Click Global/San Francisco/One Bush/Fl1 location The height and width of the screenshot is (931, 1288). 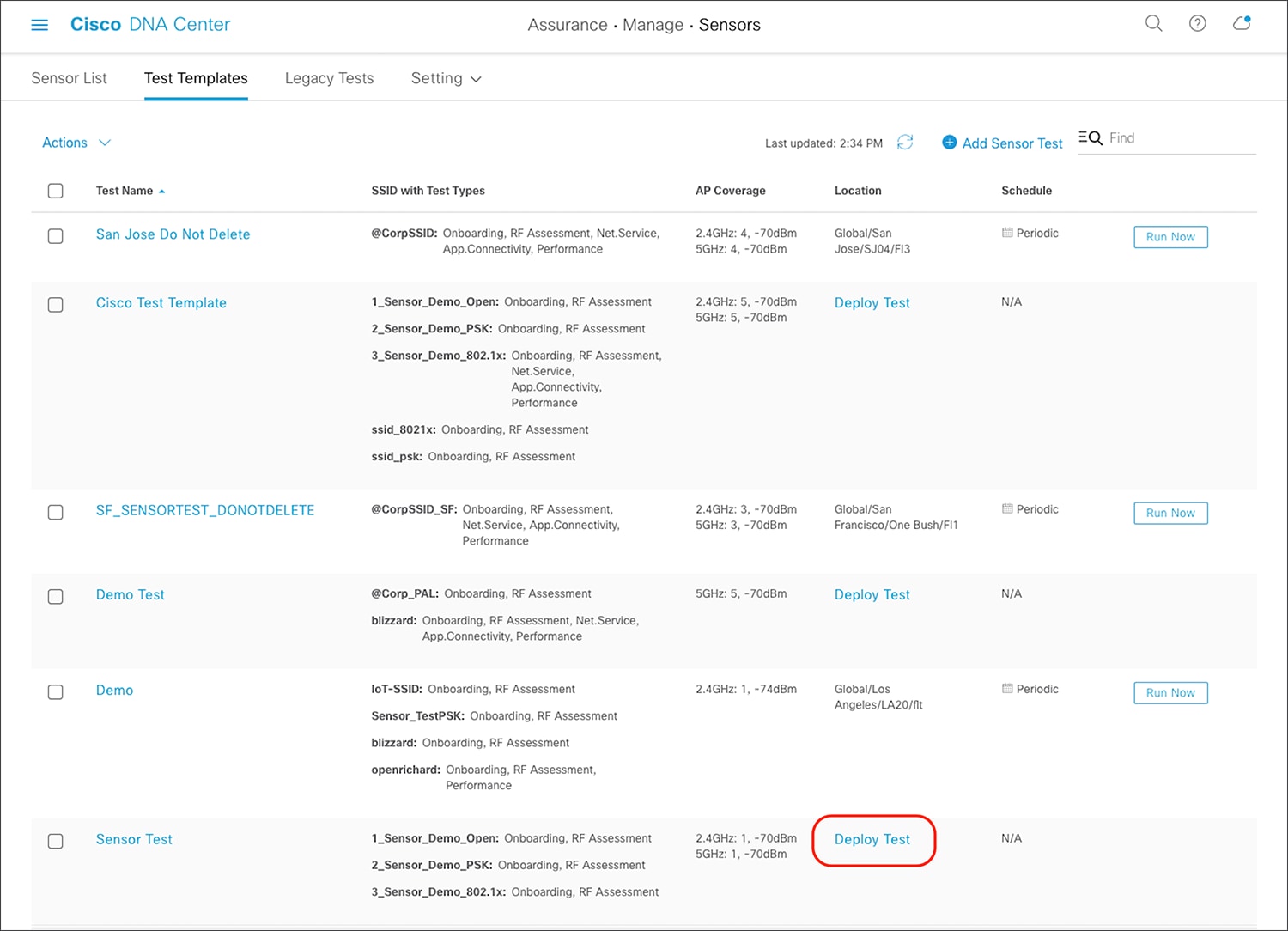(896, 517)
